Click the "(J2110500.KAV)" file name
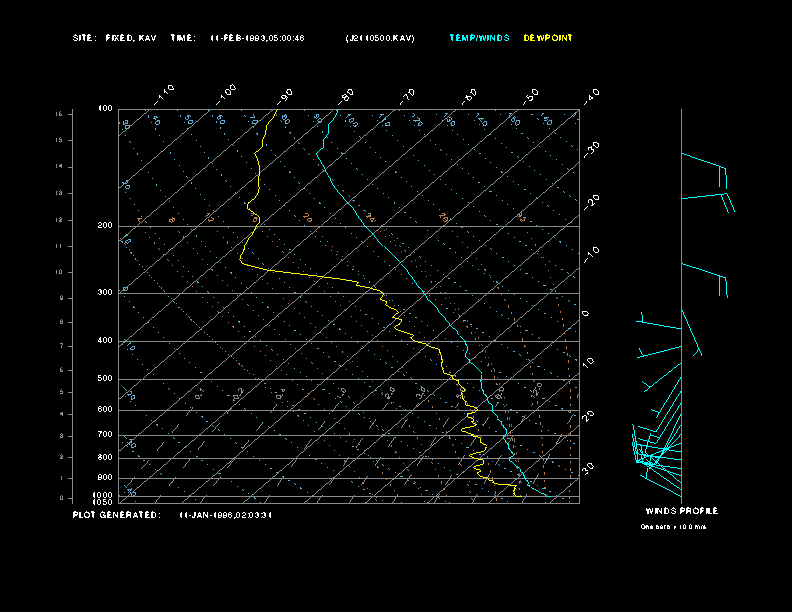Screen dimensions: 792x612 click(380, 38)
